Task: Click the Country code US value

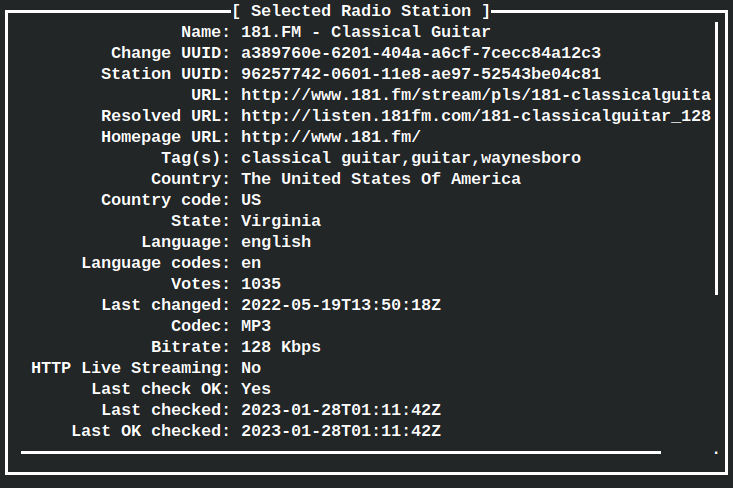Action: click(x=251, y=200)
